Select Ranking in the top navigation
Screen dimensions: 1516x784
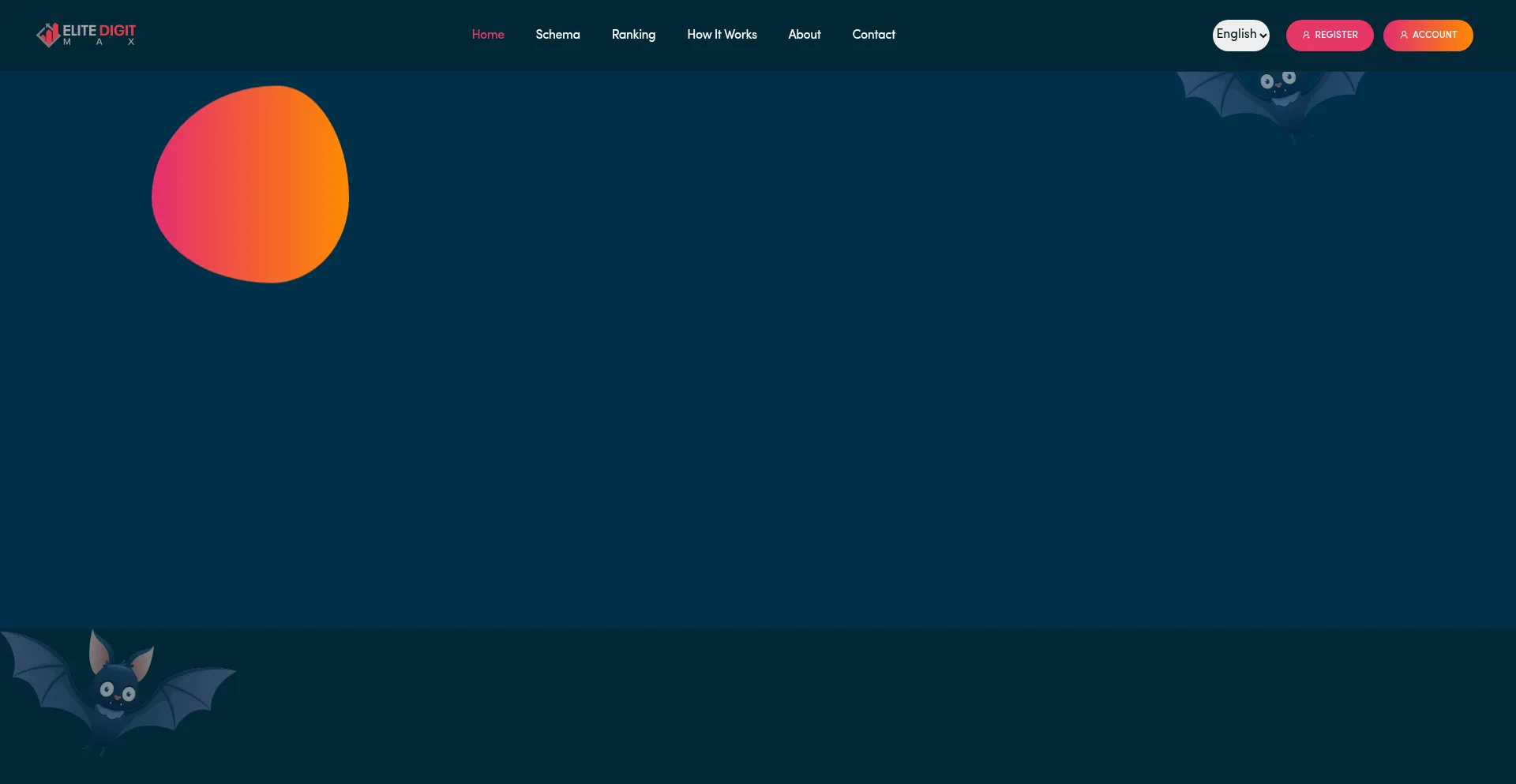coord(633,35)
